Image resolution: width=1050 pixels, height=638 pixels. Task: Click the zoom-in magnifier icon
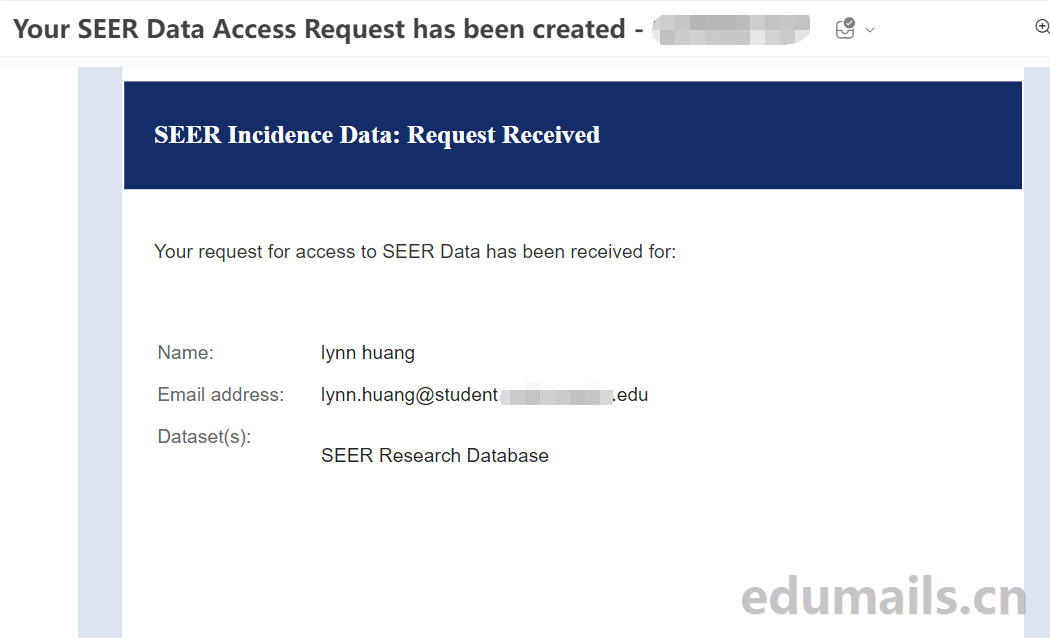pyautogui.click(x=1041, y=28)
